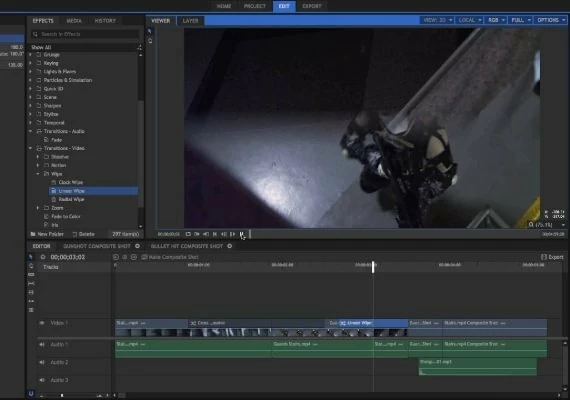Click the timeline zoom slider handle
The image size is (570, 400).
tap(62, 395)
